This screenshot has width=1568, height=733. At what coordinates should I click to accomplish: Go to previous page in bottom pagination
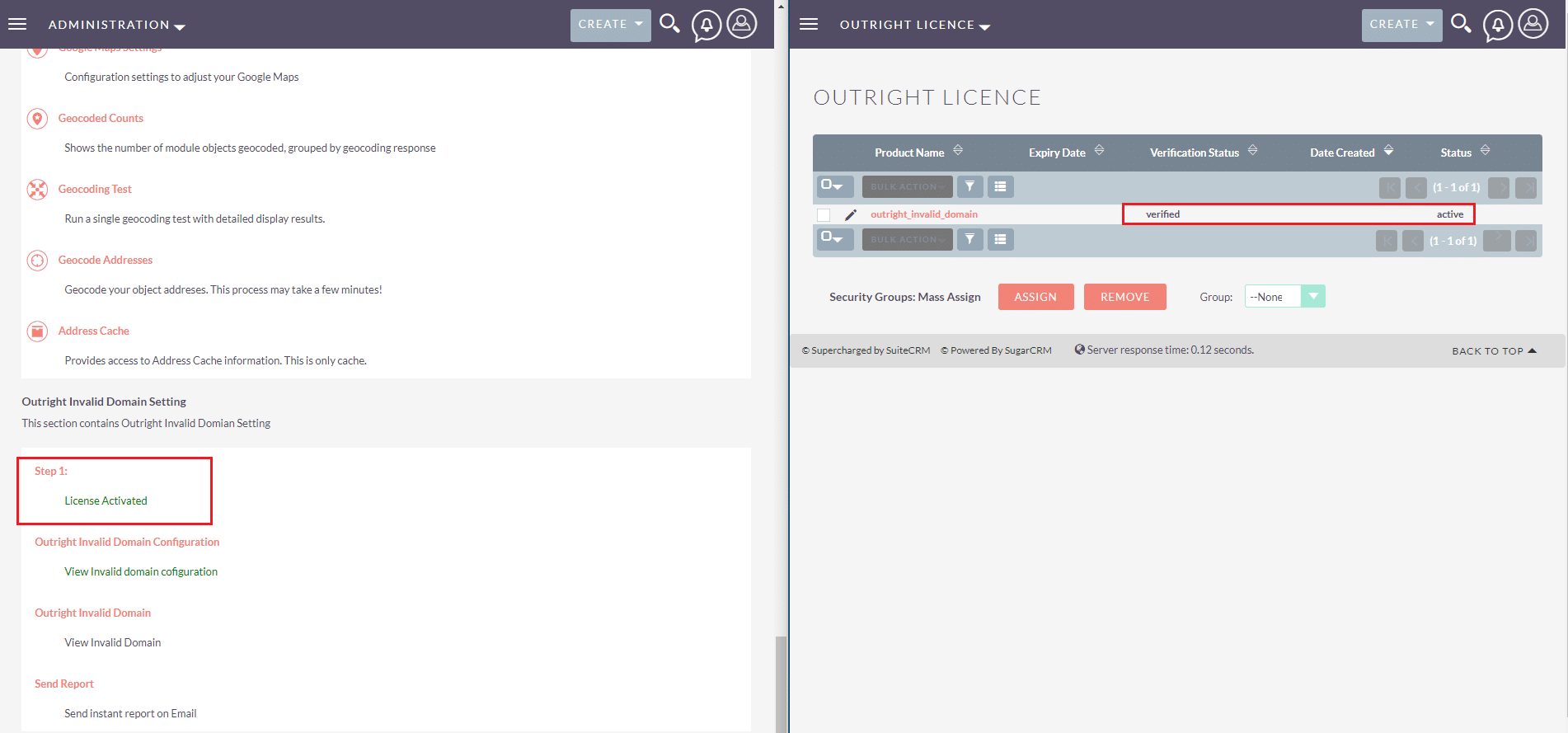pos(1413,241)
